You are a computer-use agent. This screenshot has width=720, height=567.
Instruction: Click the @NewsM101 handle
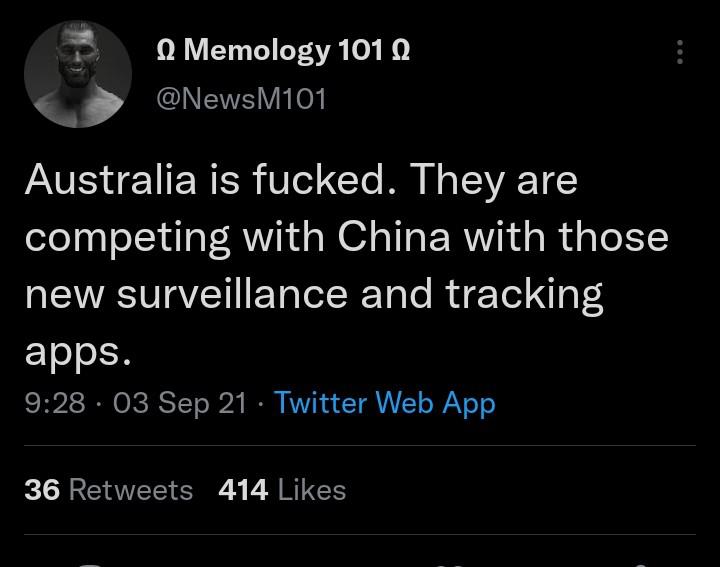tap(241, 99)
